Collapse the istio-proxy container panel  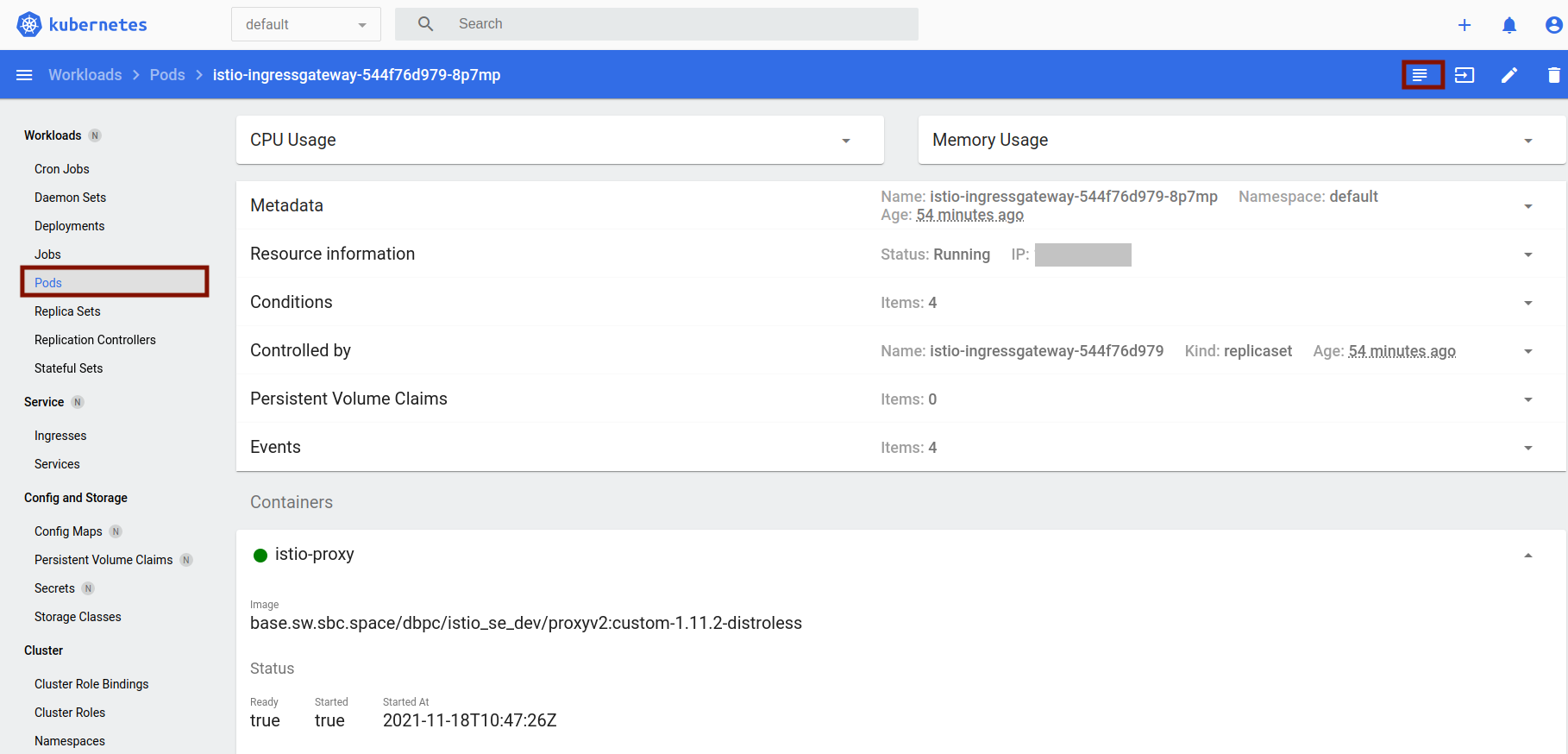tap(1527, 556)
